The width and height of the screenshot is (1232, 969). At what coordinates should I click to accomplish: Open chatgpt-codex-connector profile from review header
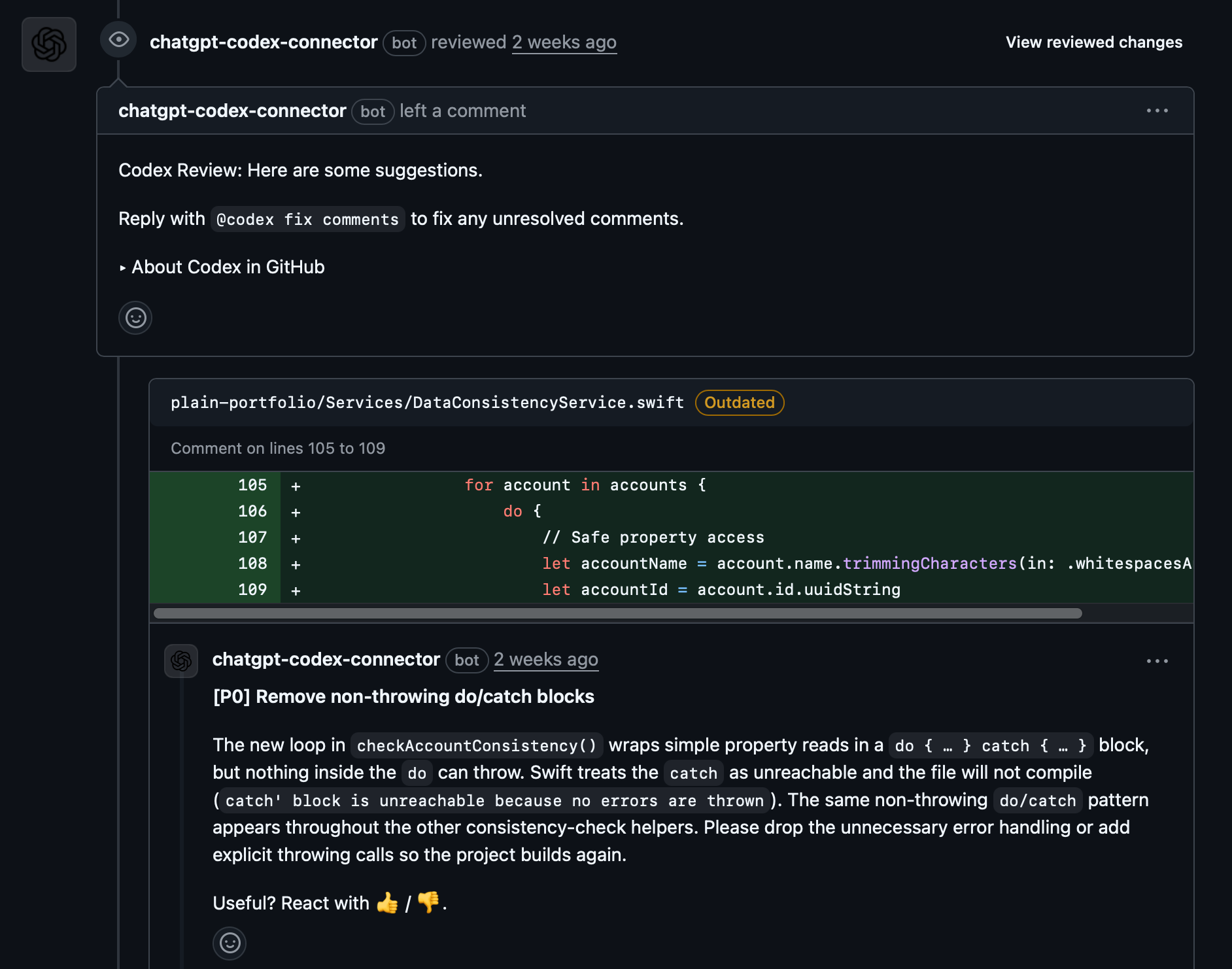click(x=264, y=42)
